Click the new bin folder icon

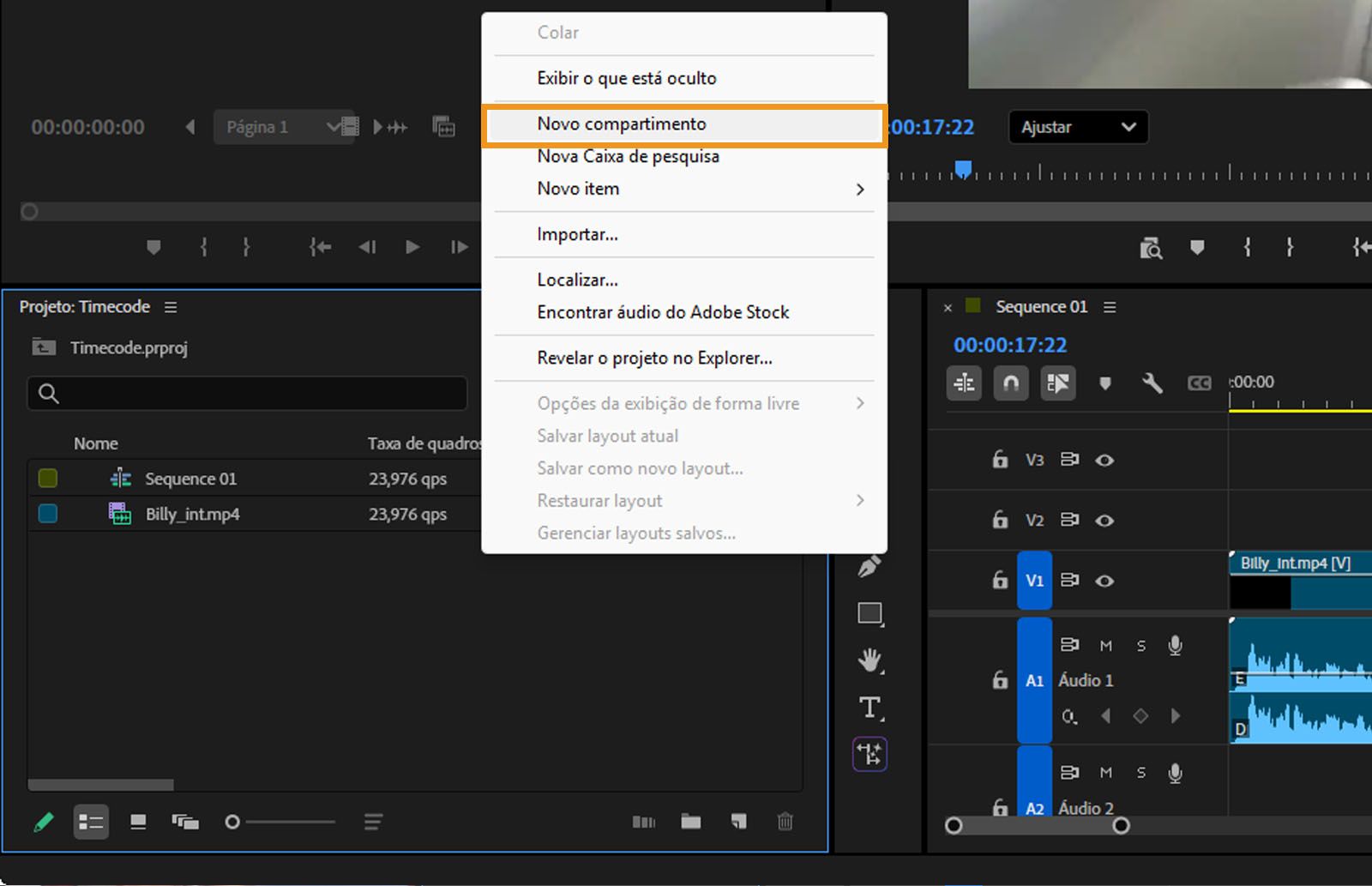(690, 822)
